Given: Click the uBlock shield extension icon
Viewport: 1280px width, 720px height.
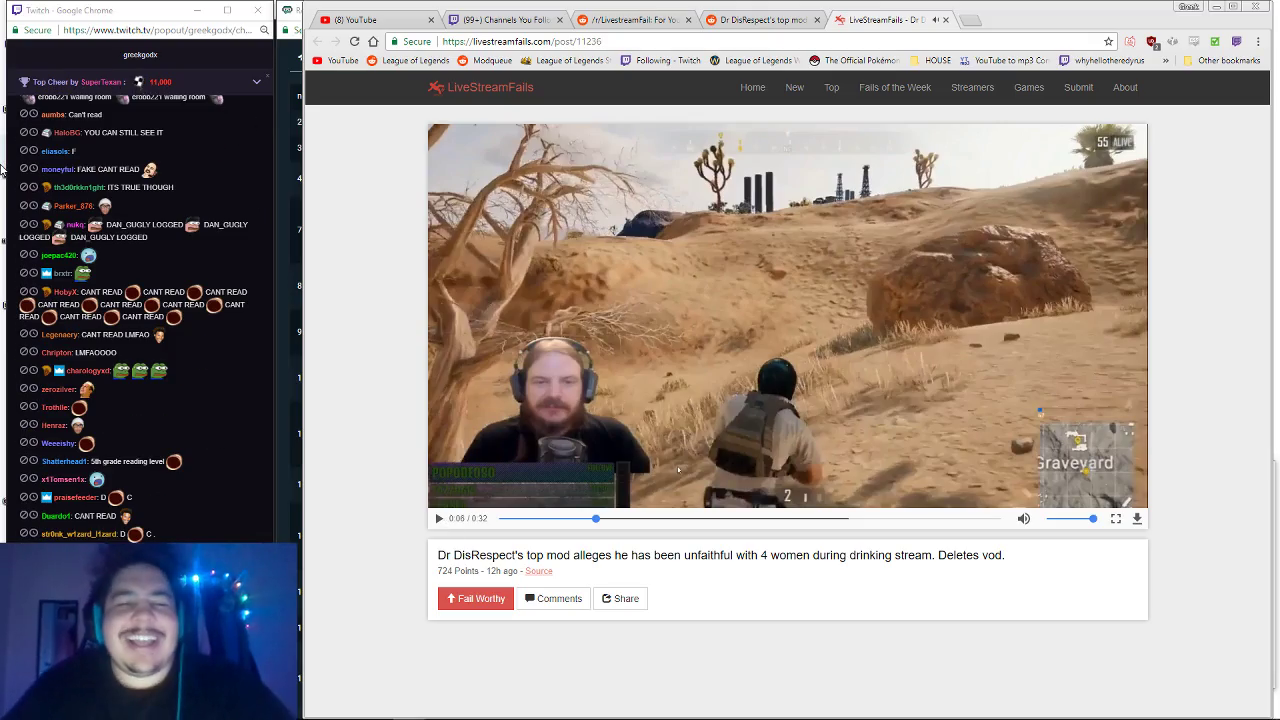Looking at the screenshot, I should click(x=1151, y=41).
